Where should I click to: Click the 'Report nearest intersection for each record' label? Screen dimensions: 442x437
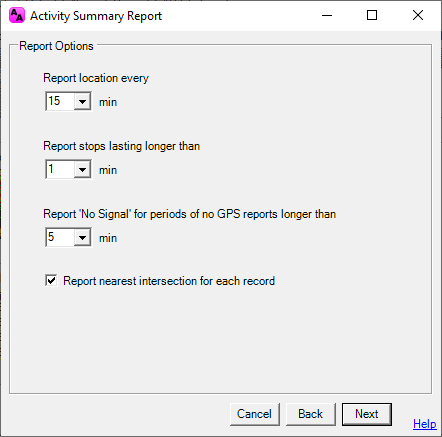click(x=169, y=281)
